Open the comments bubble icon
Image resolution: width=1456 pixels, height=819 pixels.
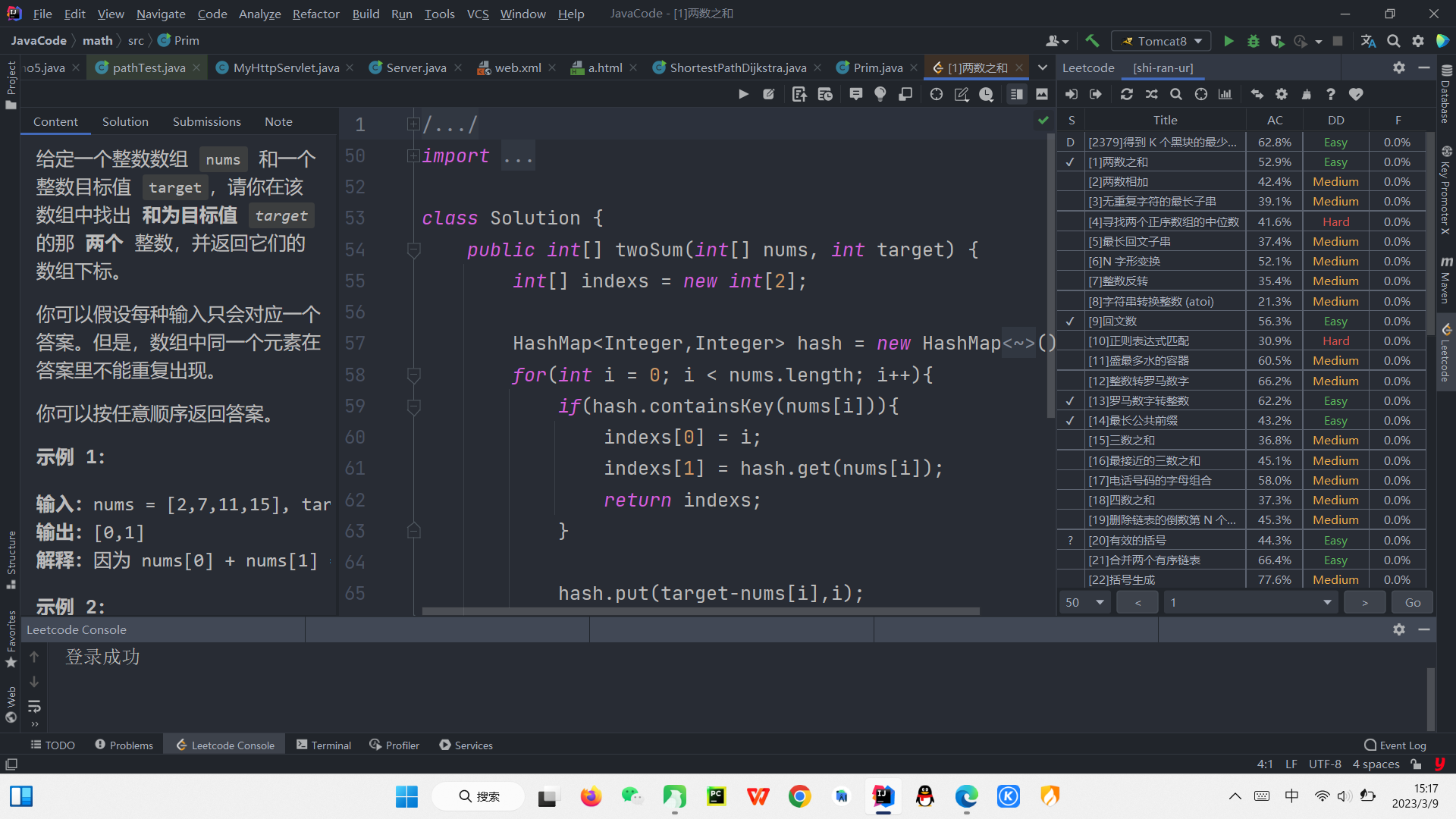click(855, 94)
